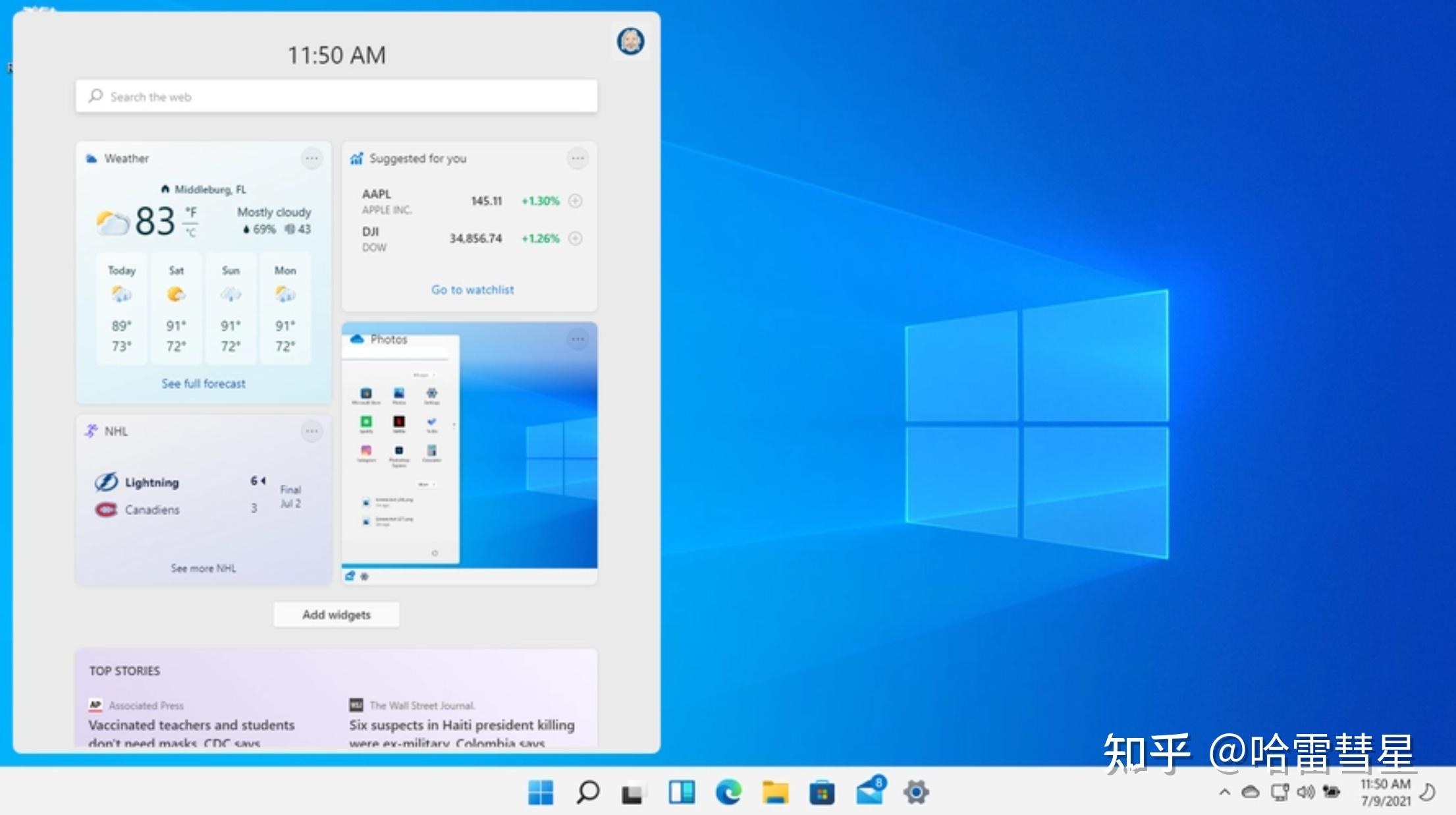Click the AAPL +1.30% change value
This screenshot has width=1456, height=815.
[x=540, y=201]
